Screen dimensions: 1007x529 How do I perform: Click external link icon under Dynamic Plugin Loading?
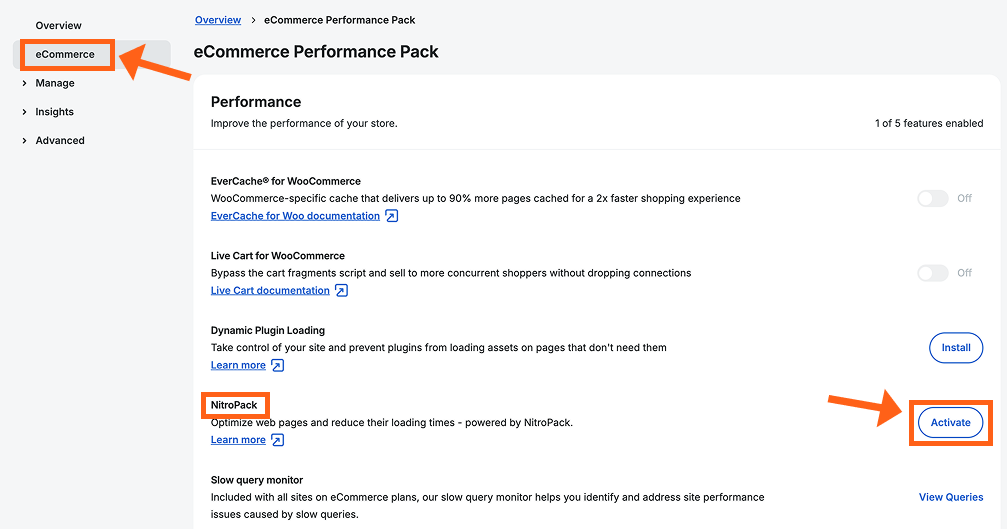tap(278, 366)
